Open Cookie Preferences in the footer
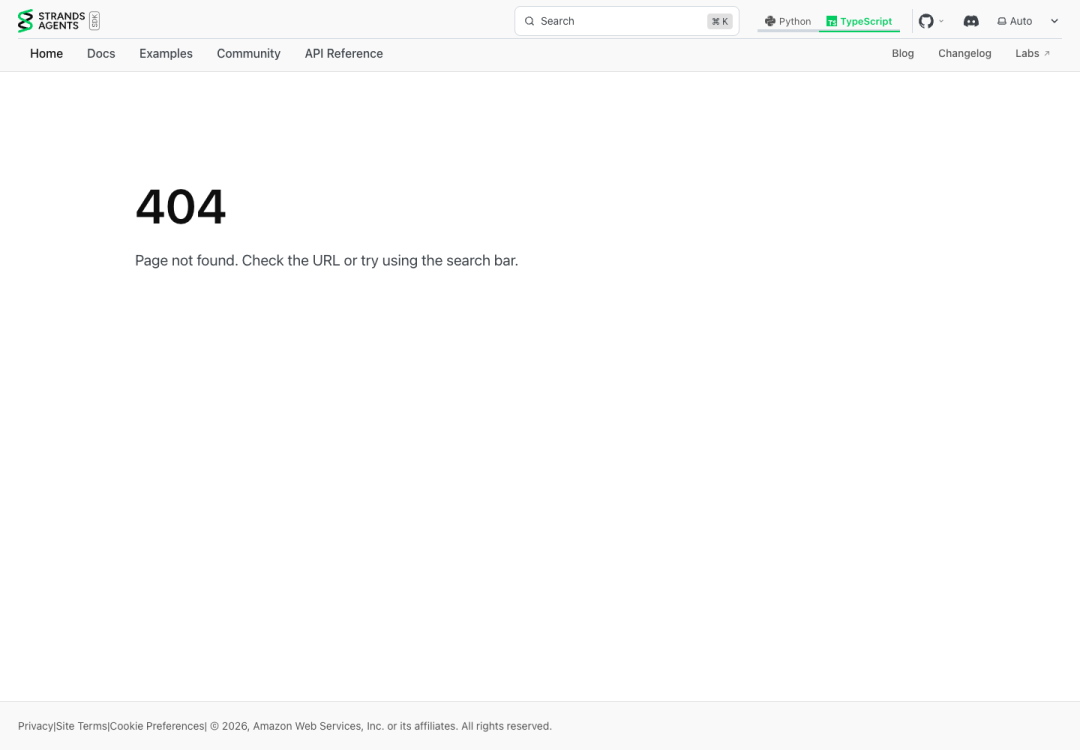The image size is (1080, 750). (157, 726)
